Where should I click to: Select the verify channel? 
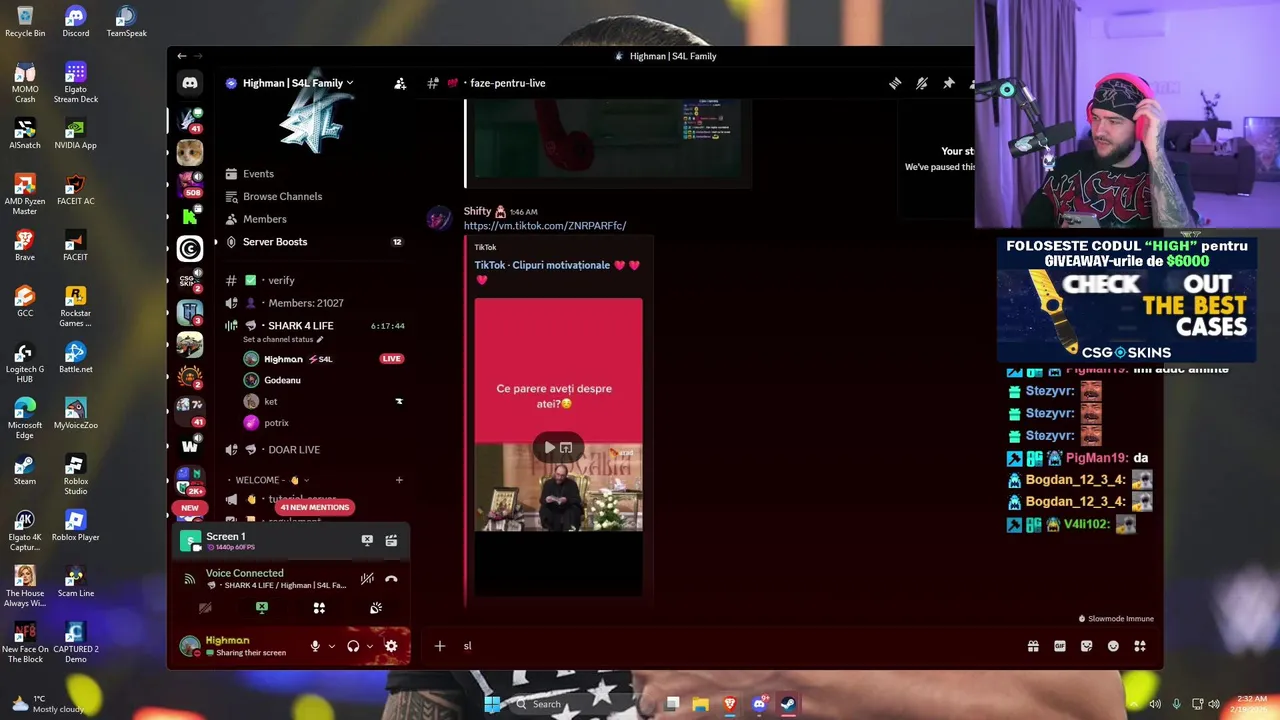coord(314,281)
